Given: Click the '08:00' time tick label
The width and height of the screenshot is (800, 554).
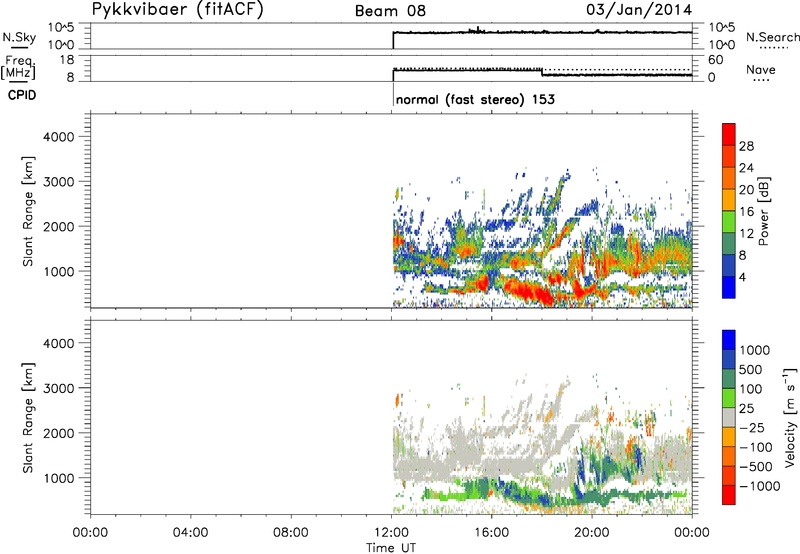Looking at the screenshot, I should (291, 533).
